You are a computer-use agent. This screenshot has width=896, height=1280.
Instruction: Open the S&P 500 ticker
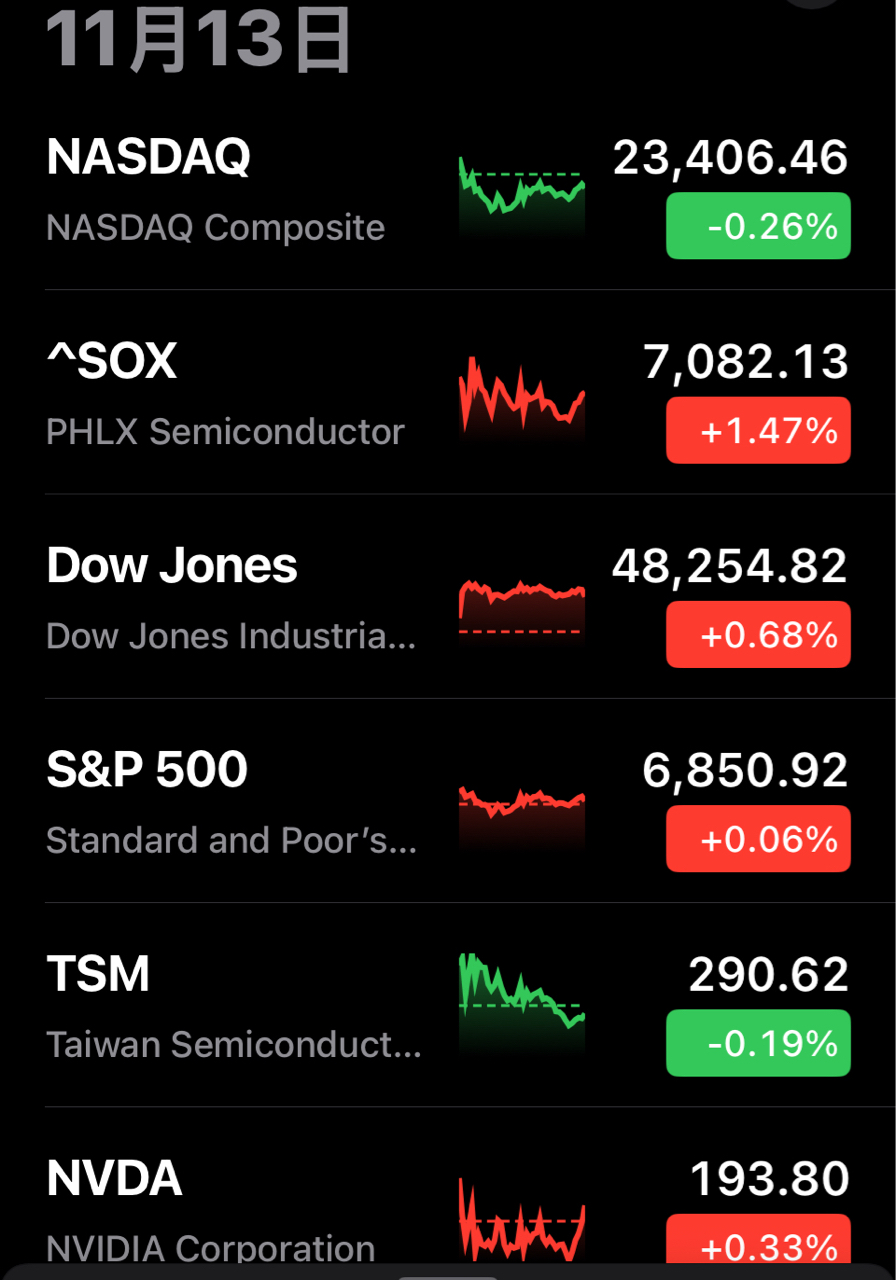point(147,770)
